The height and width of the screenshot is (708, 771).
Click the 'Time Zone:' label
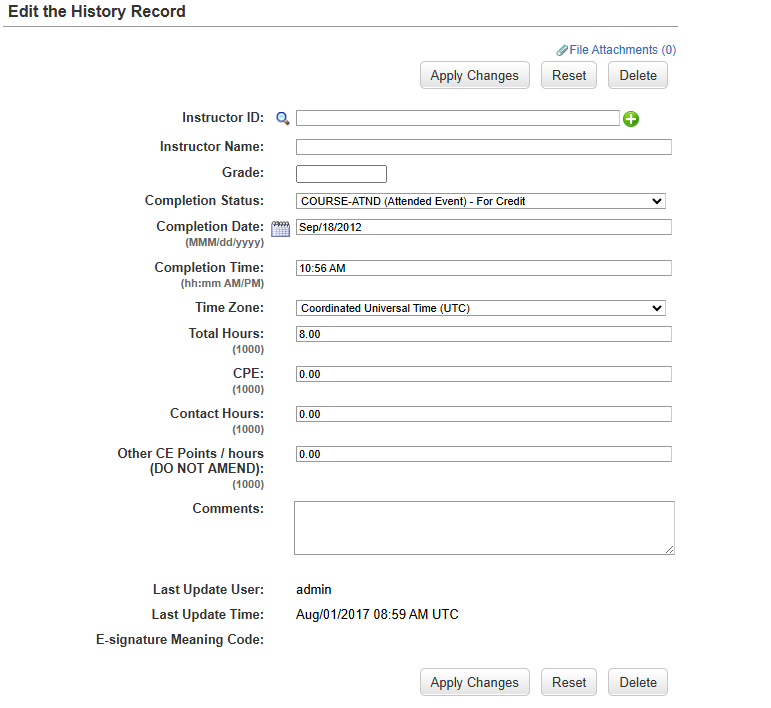point(230,307)
